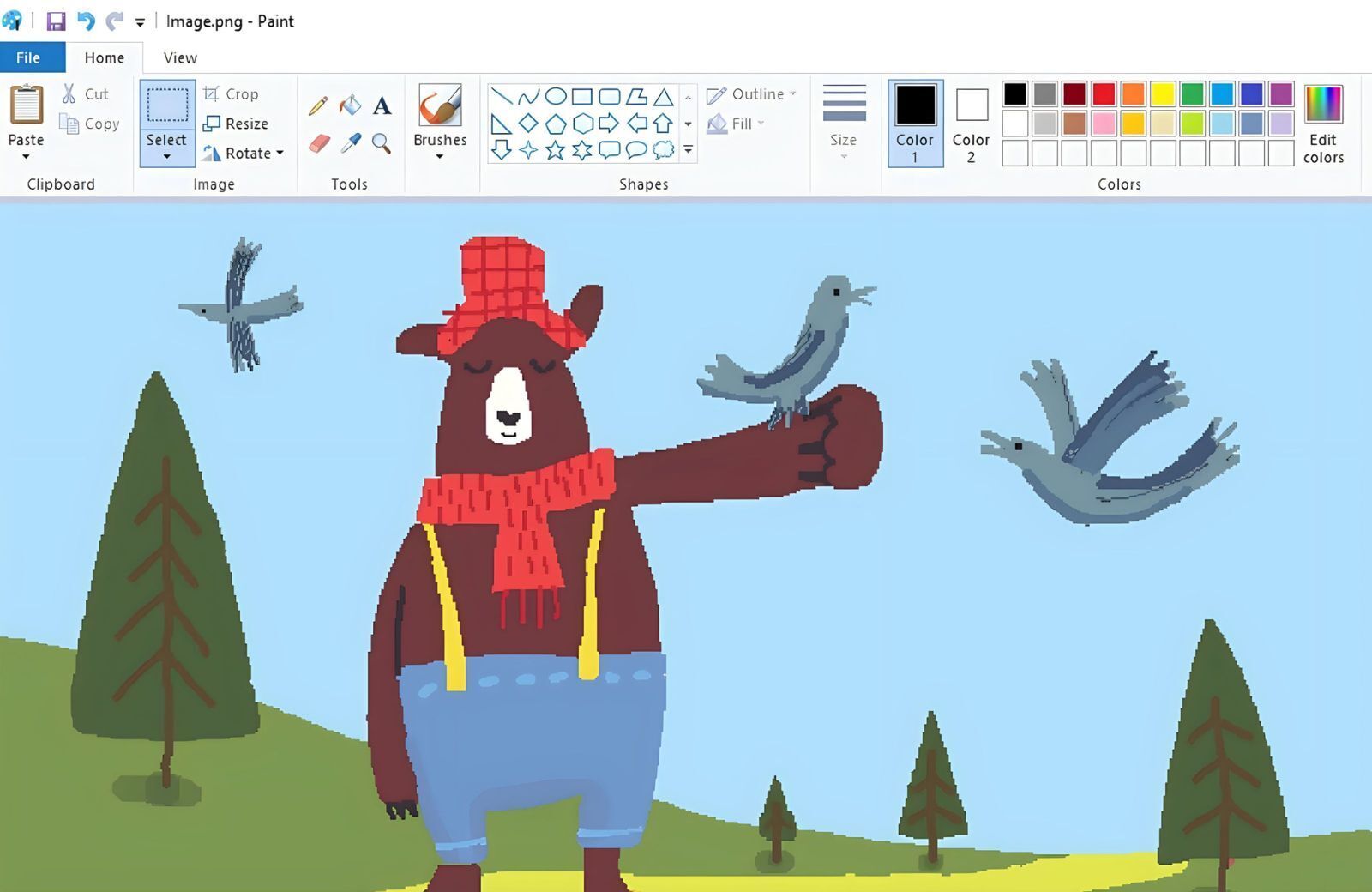Select the Polygon shape
Screen dimensions: 1372x892
click(636, 96)
